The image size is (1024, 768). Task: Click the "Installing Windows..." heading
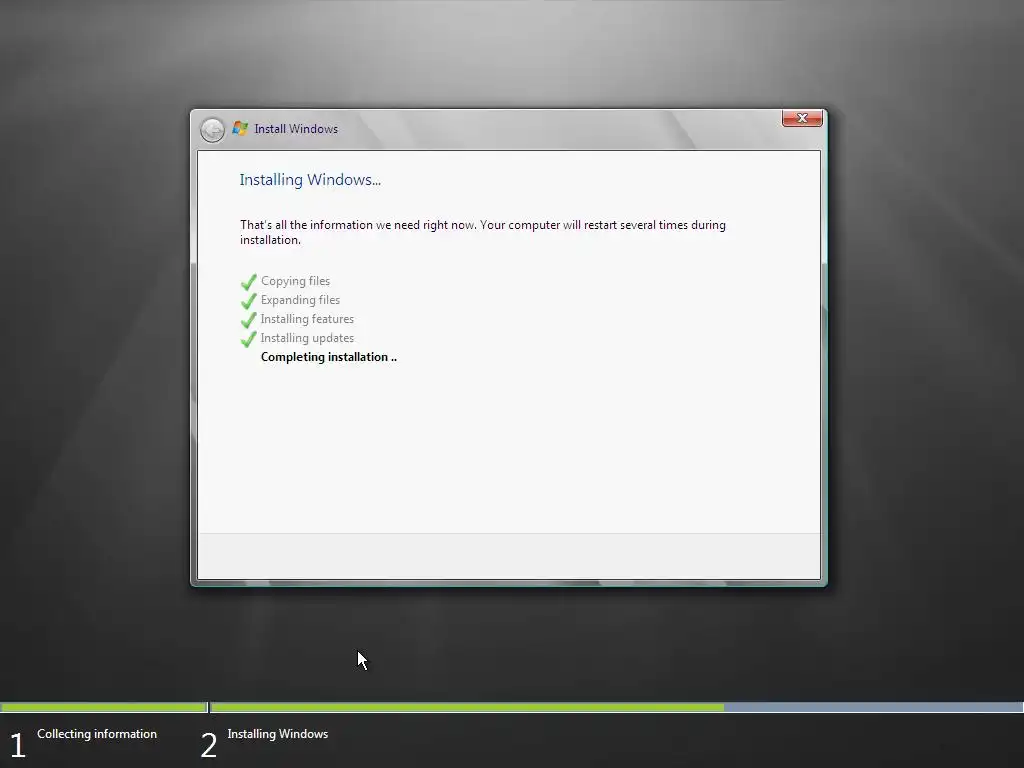310,180
